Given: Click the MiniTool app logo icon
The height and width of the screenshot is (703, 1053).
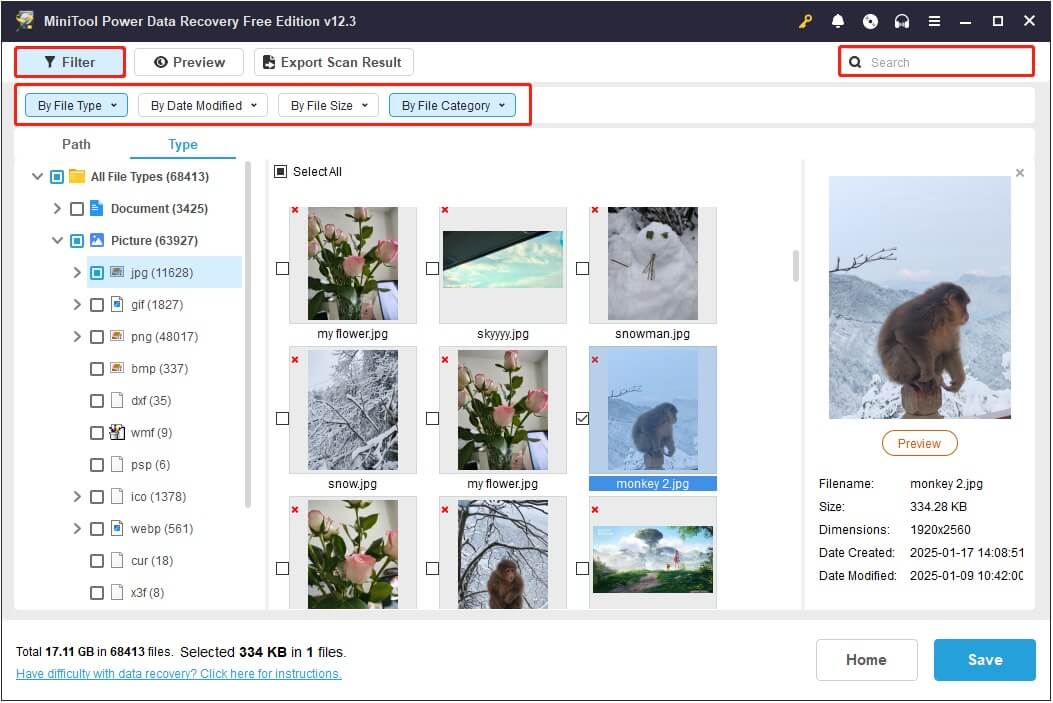Looking at the screenshot, I should [x=26, y=21].
